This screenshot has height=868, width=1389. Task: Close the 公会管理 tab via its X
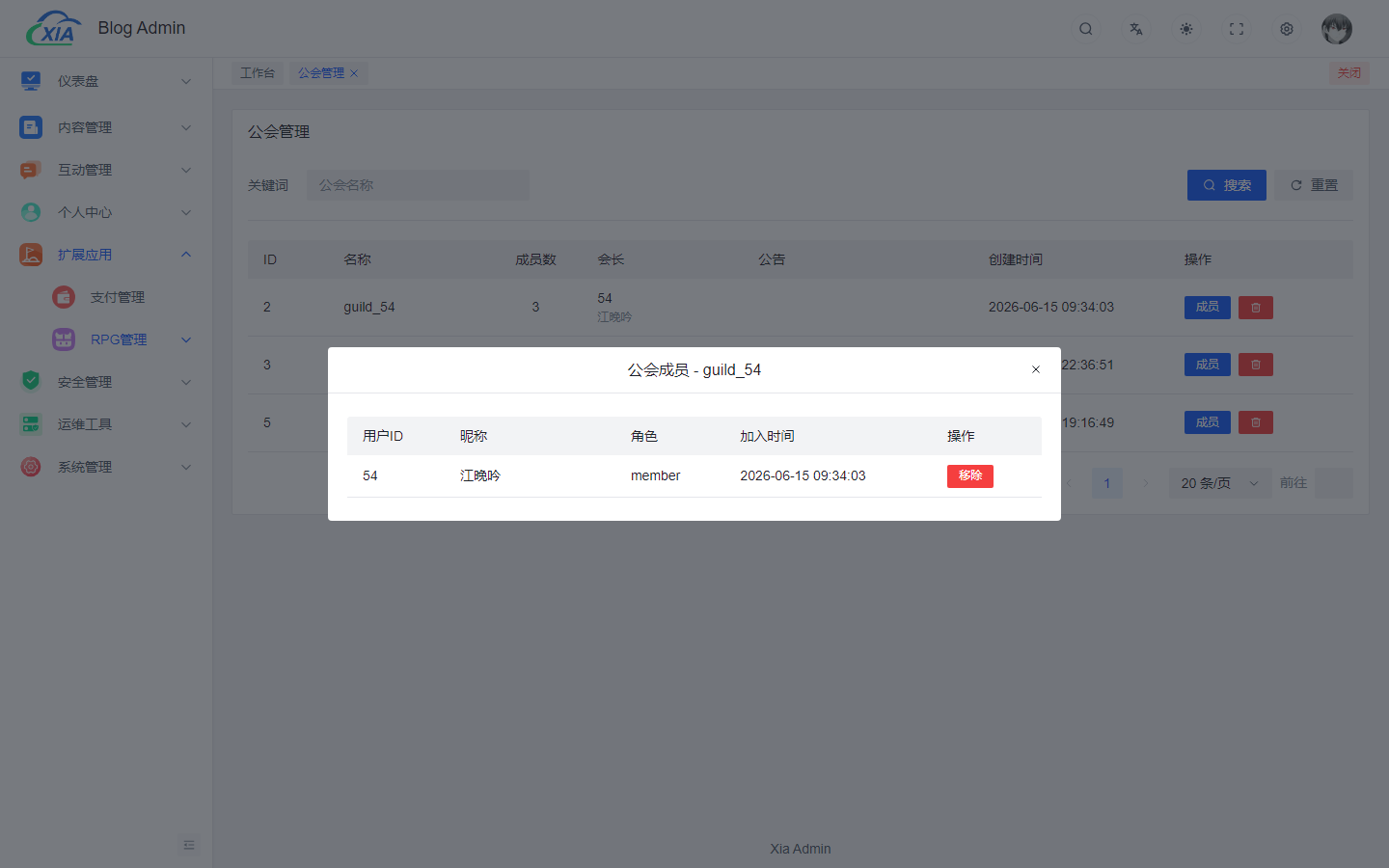tap(354, 73)
